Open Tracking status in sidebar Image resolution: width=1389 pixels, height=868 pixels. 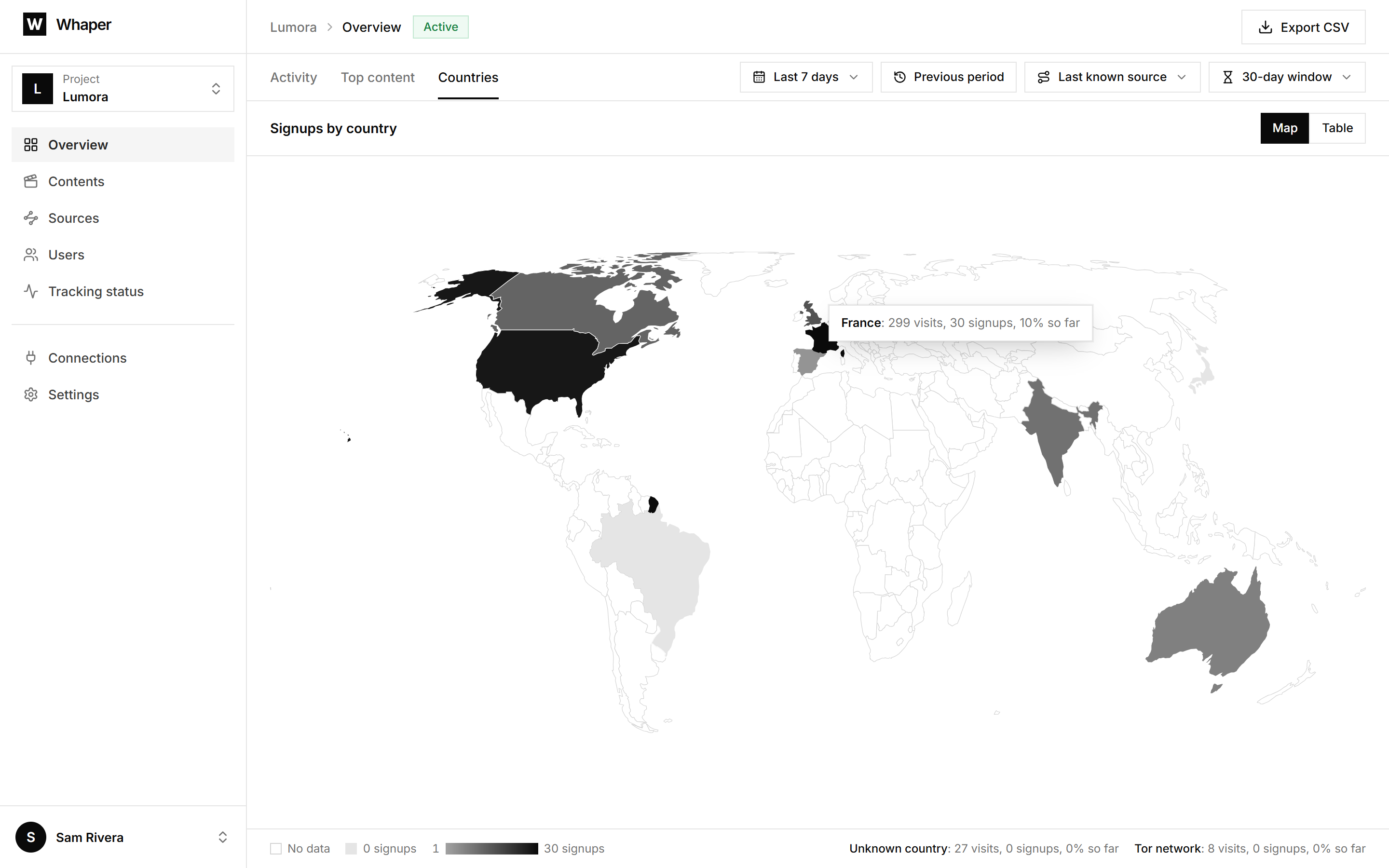click(123, 292)
